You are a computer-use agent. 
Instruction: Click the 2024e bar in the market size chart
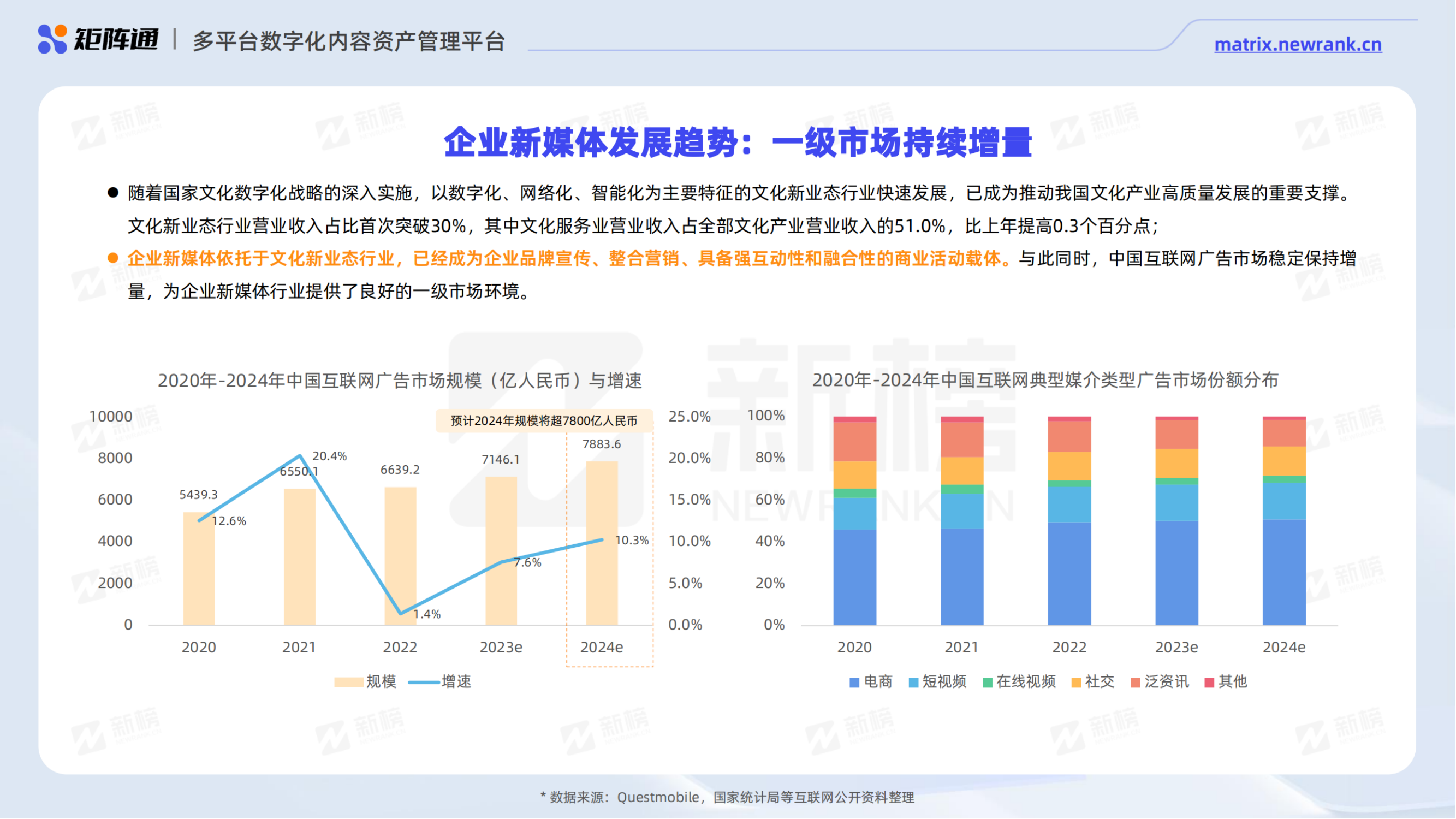click(x=602, y=543)
